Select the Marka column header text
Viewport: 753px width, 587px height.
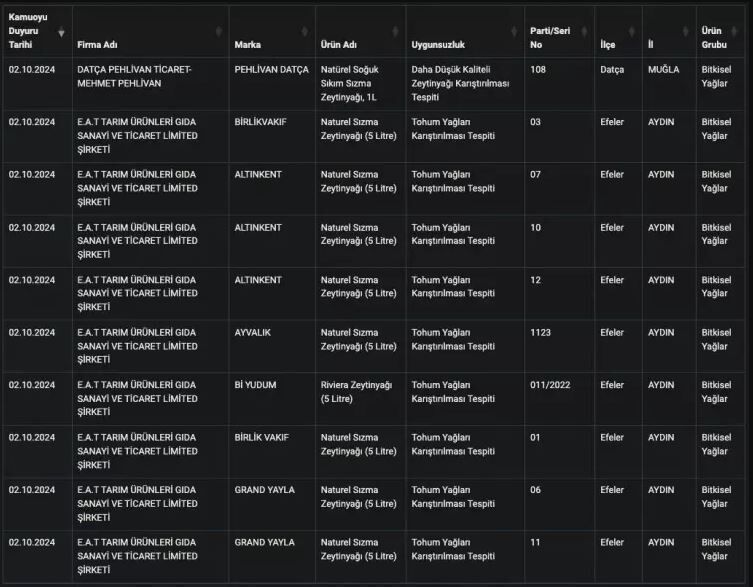point(248,46)
